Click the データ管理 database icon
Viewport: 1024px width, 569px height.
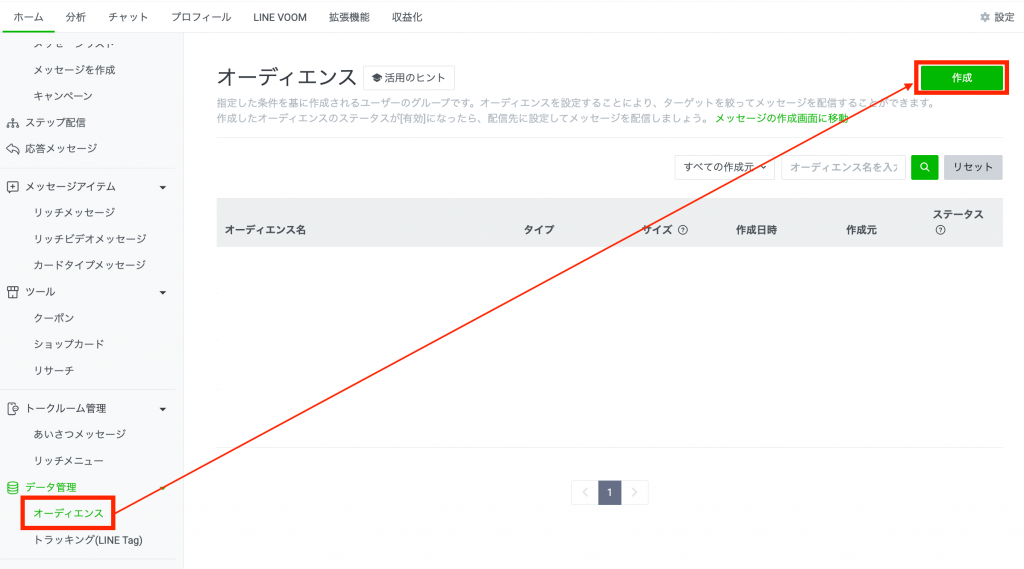[12, 487]
